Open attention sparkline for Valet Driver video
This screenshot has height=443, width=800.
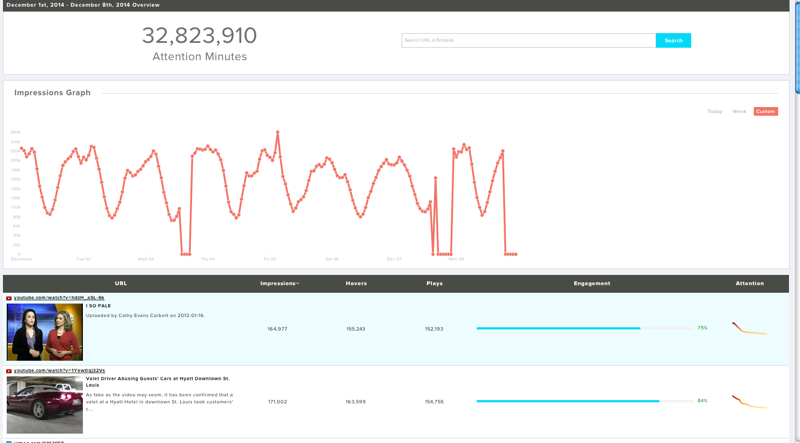point(749,402)
